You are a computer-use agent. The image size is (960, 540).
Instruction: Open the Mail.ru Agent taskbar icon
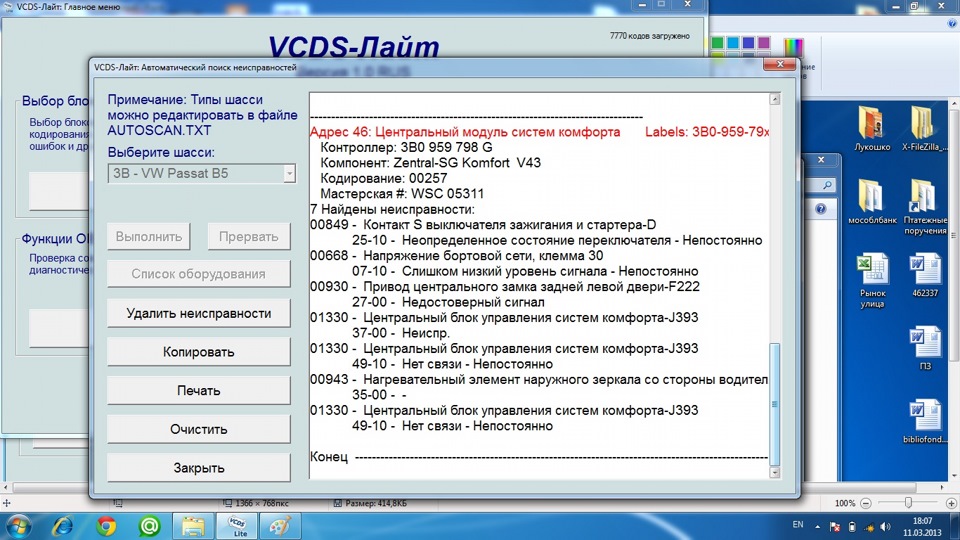pos(149,527)
